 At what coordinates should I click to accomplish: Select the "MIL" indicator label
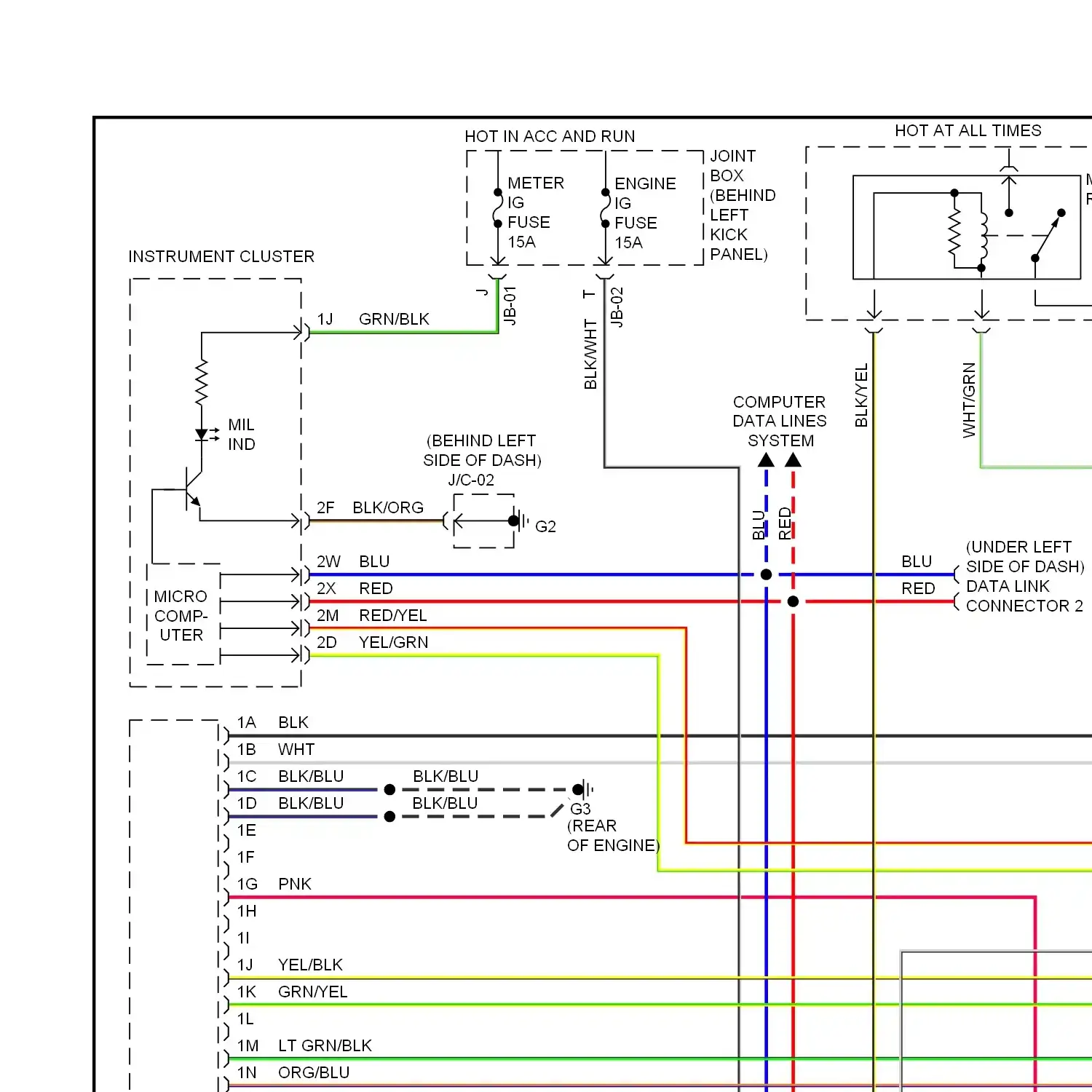[241, 424]
